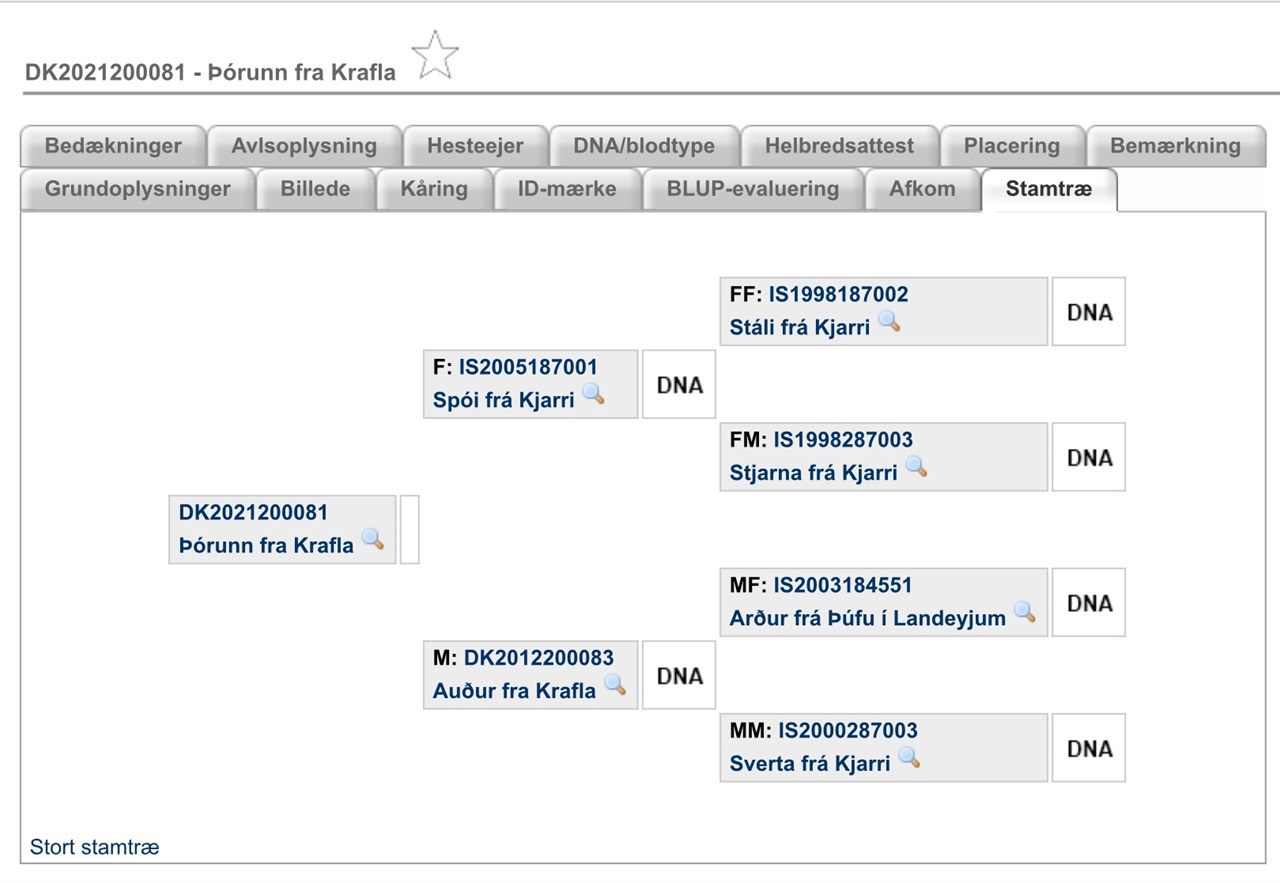
Task: Open ID link DK2012200083
Action: 539,657
